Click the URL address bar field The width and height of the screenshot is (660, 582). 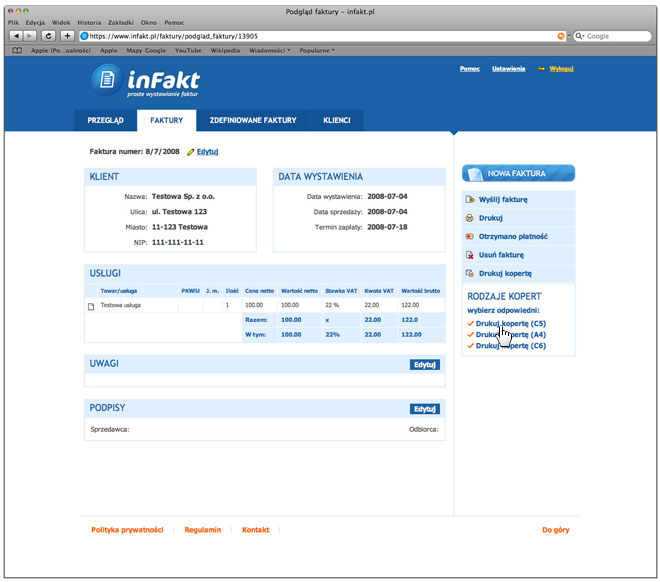(x=323, y=36)
